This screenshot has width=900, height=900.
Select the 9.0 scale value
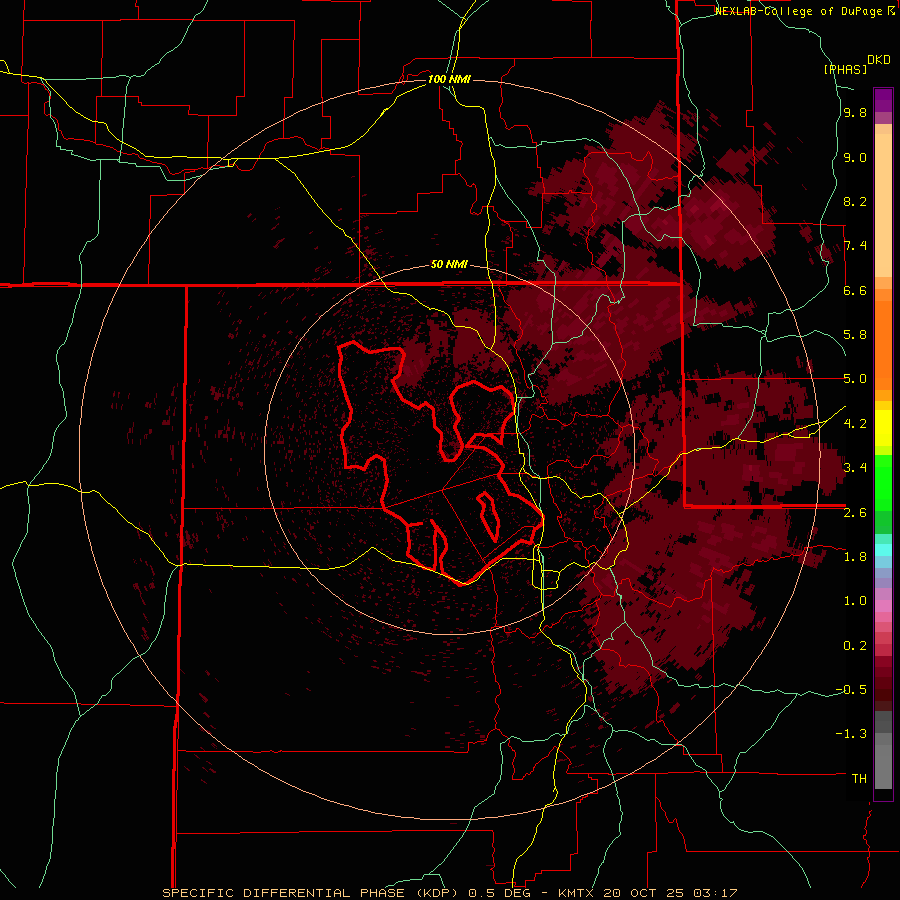[855, 158]
